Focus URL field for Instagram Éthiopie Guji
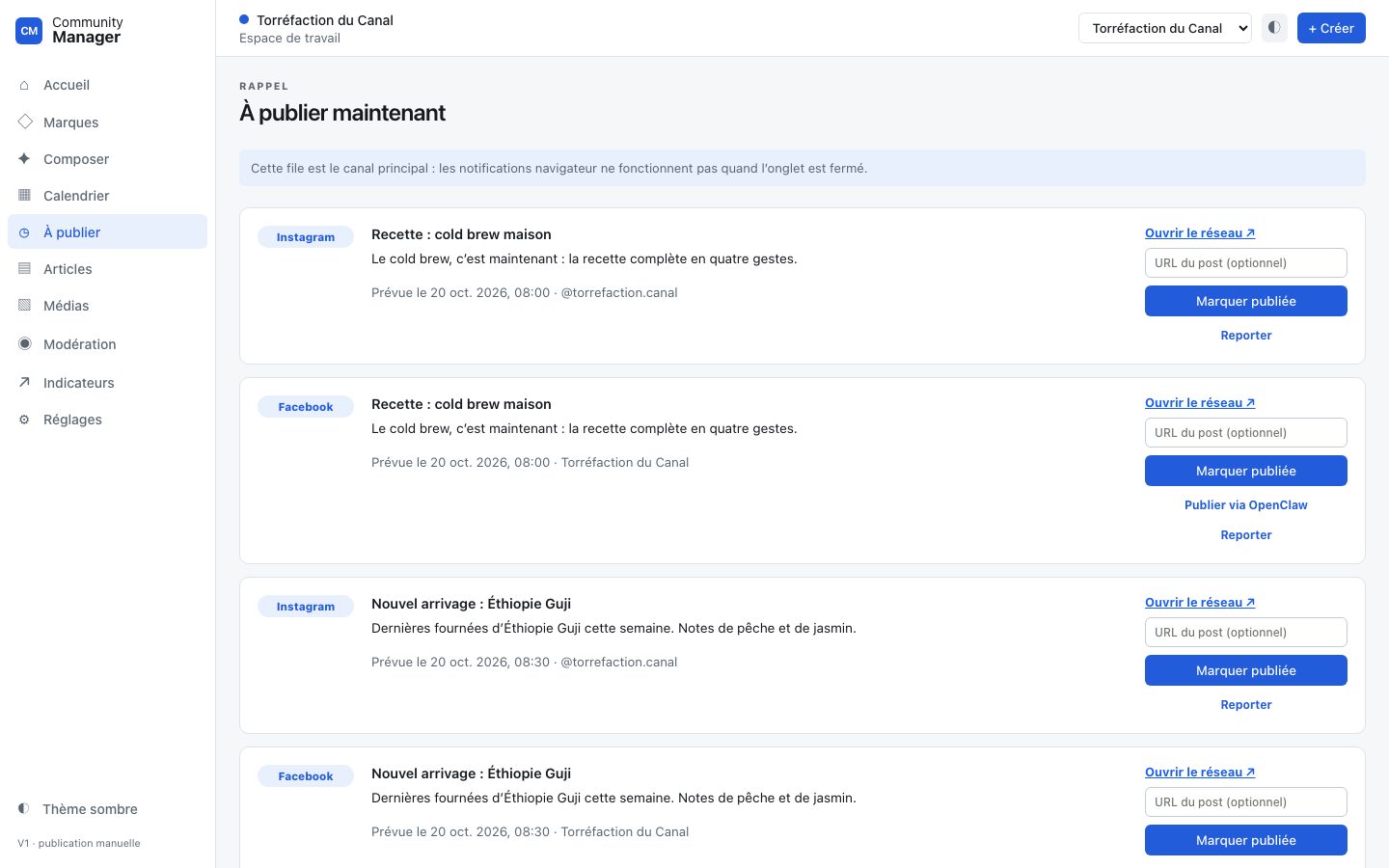This screenshot has width=1389, height=868. pyautogui.click(x=1246, y=633)
